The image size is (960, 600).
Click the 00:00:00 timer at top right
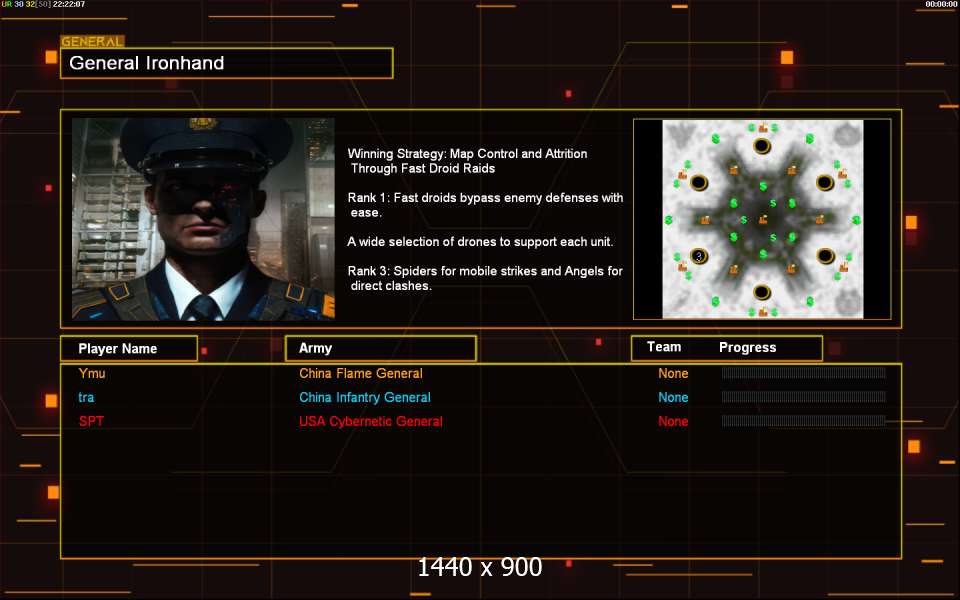click(941, 4)
